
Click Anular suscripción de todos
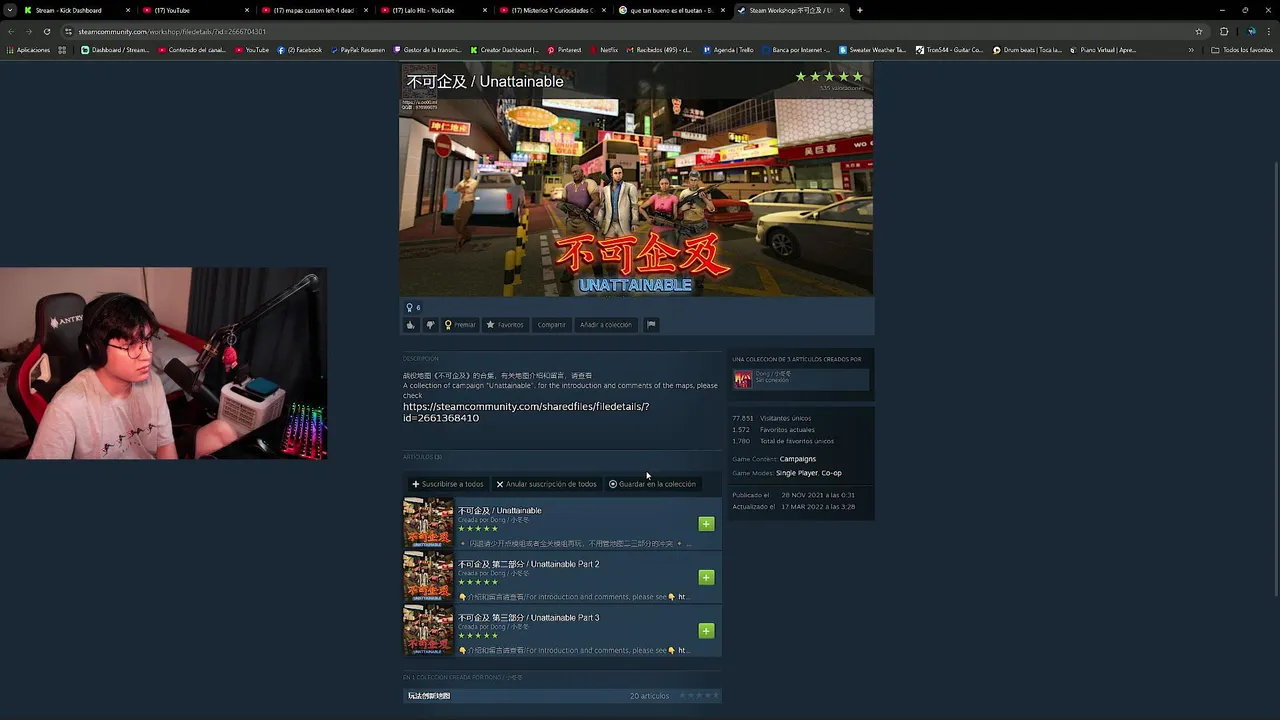546,484
